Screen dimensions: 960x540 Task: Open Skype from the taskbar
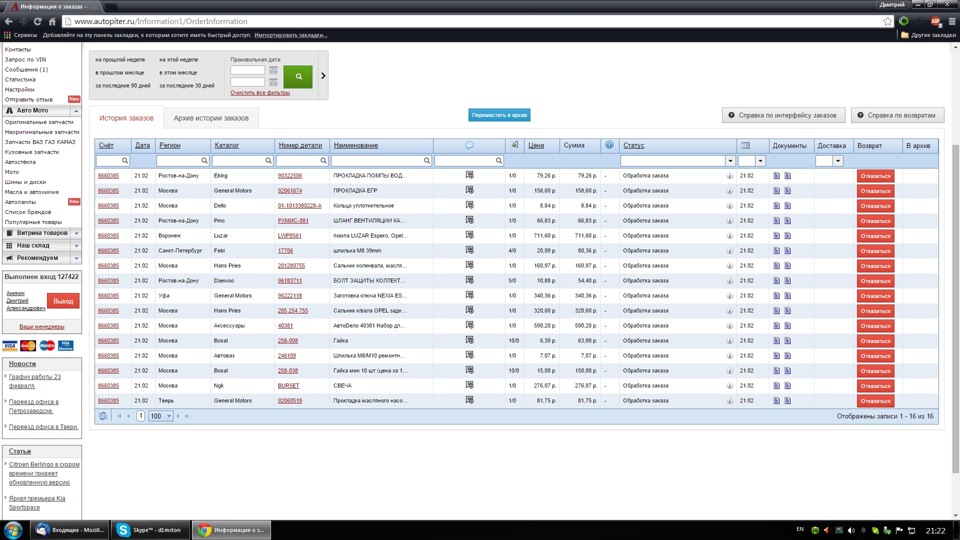coord(150,530)
